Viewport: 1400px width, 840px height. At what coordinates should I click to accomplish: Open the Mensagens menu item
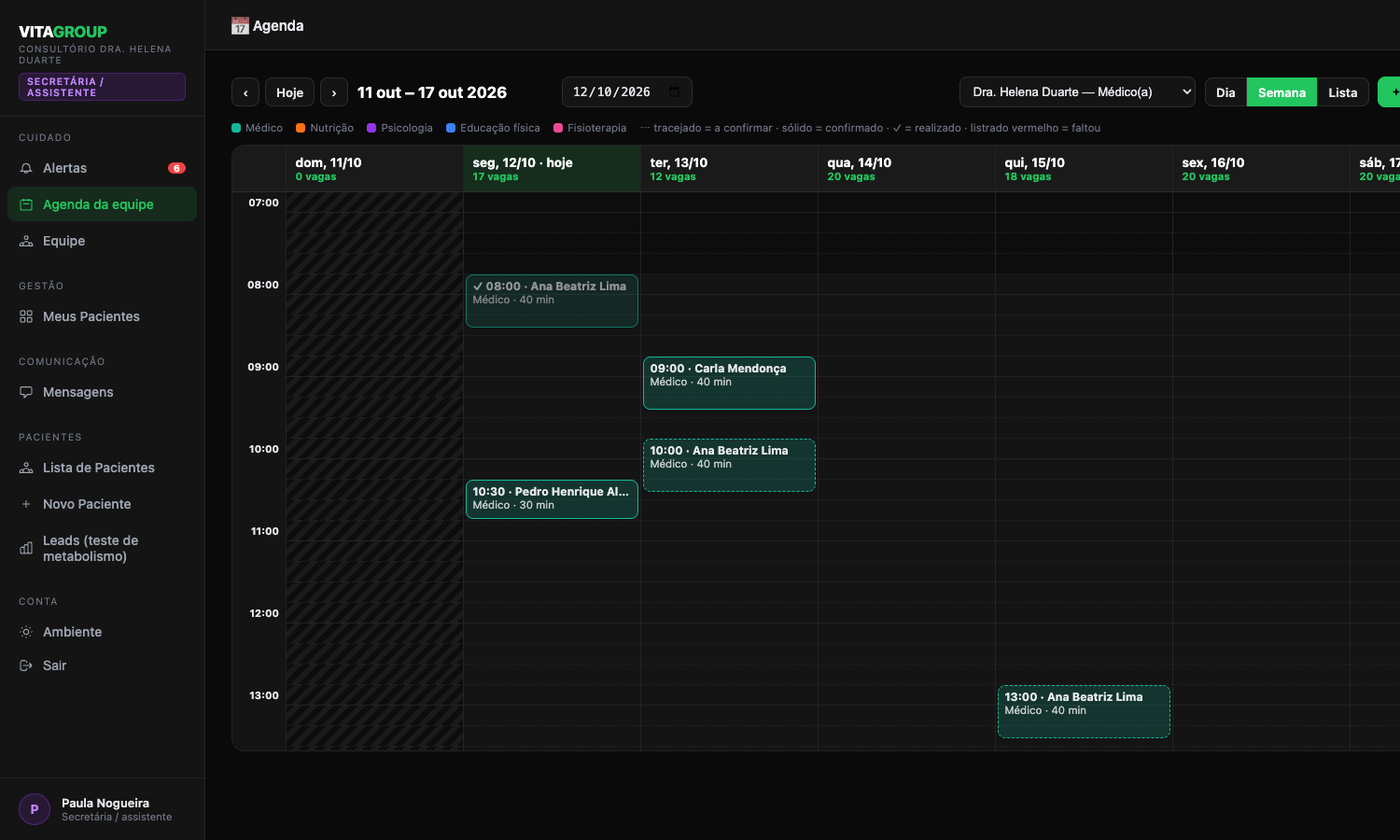(x=102, y=392)
